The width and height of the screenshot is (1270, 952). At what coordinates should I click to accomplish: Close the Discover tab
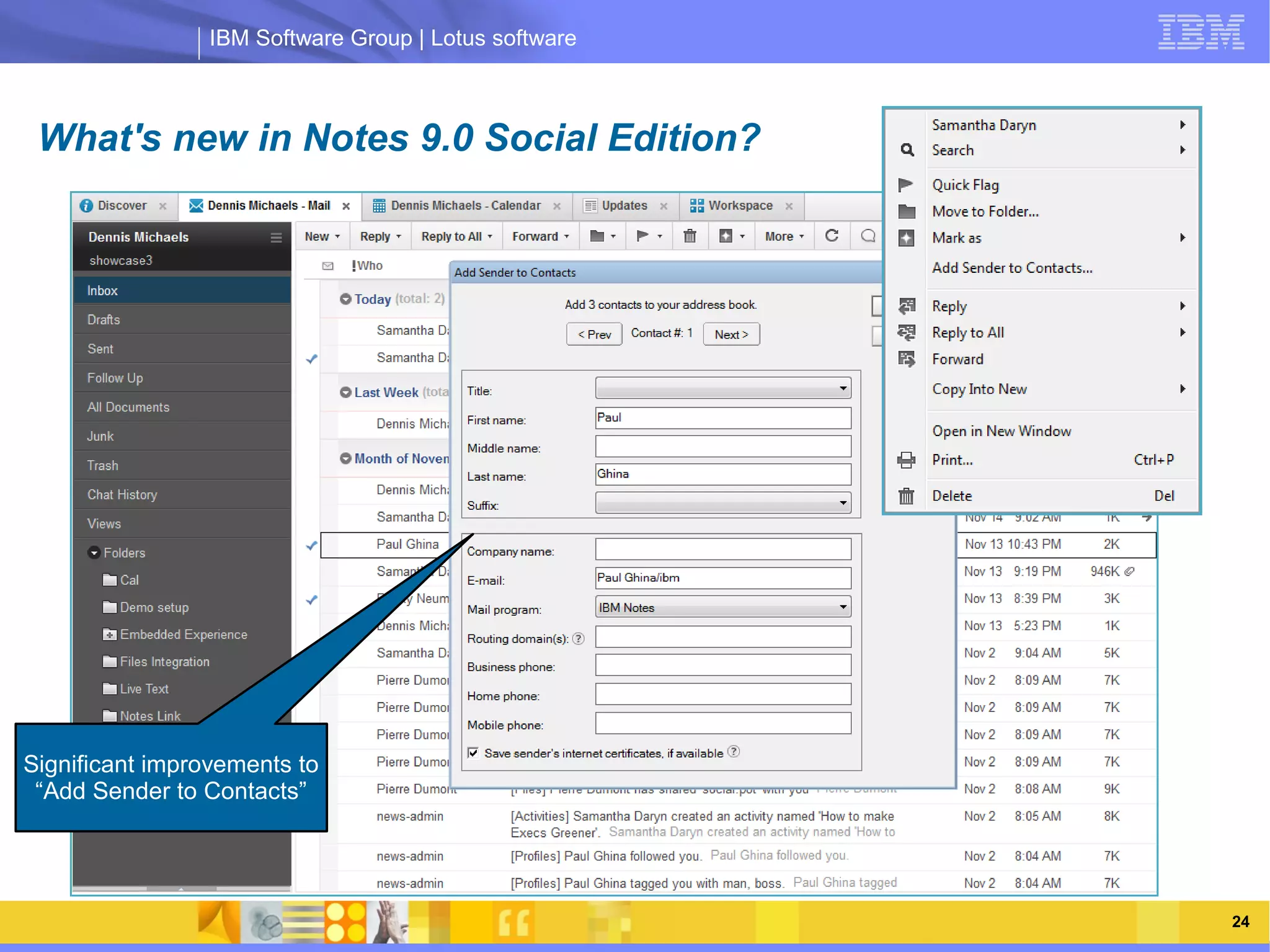click(162, 207)
